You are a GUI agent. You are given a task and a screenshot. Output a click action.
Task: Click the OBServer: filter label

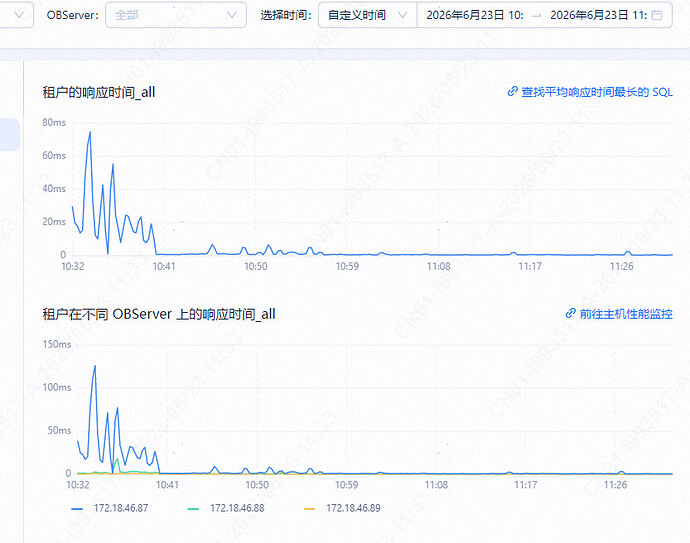coord(73,15)
